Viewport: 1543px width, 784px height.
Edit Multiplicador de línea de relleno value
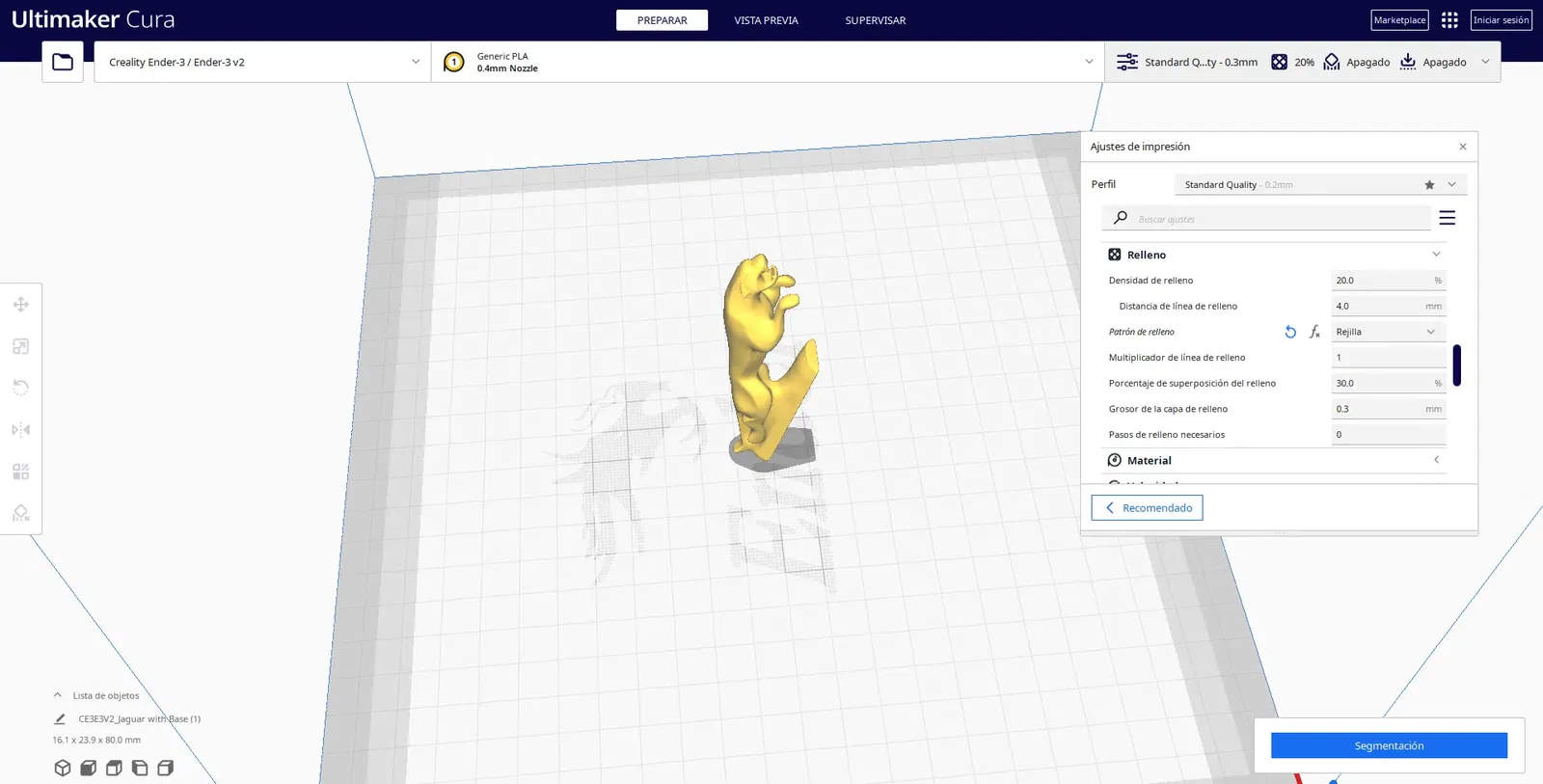coord(1388,358)
